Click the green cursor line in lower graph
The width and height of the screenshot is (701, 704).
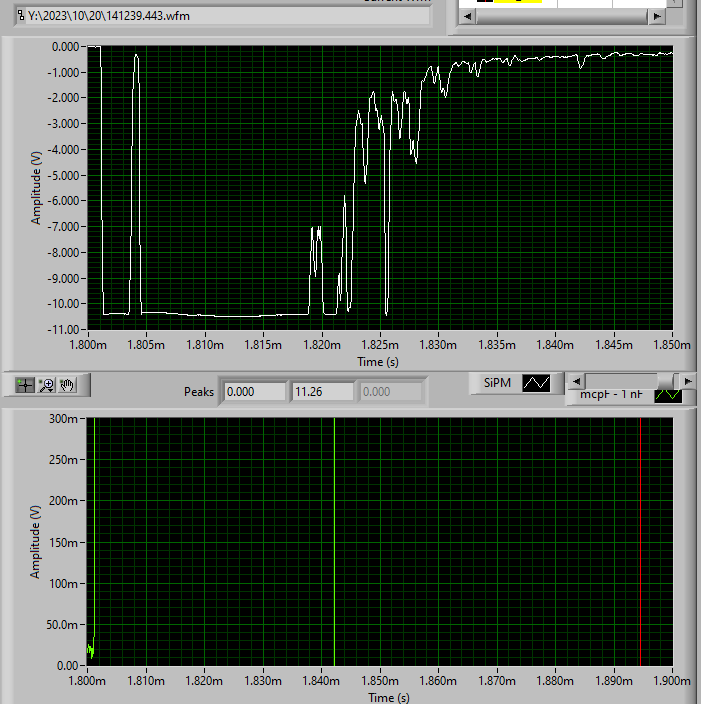(335, 541)
